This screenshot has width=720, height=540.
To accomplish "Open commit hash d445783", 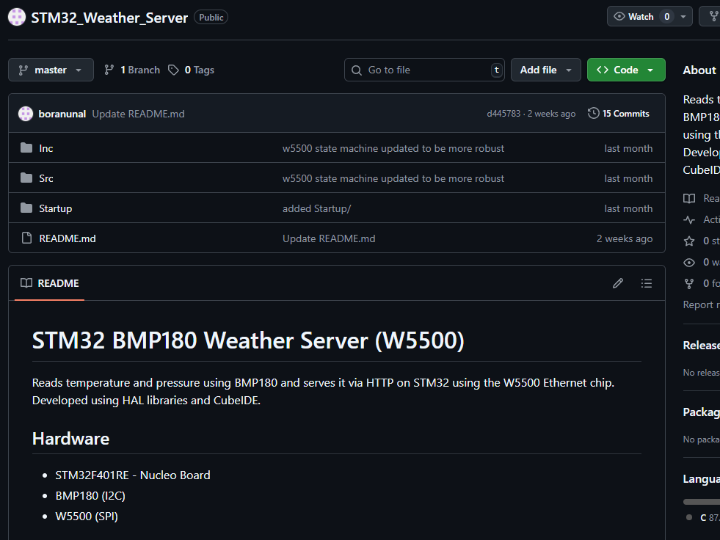I will (503, 114).
